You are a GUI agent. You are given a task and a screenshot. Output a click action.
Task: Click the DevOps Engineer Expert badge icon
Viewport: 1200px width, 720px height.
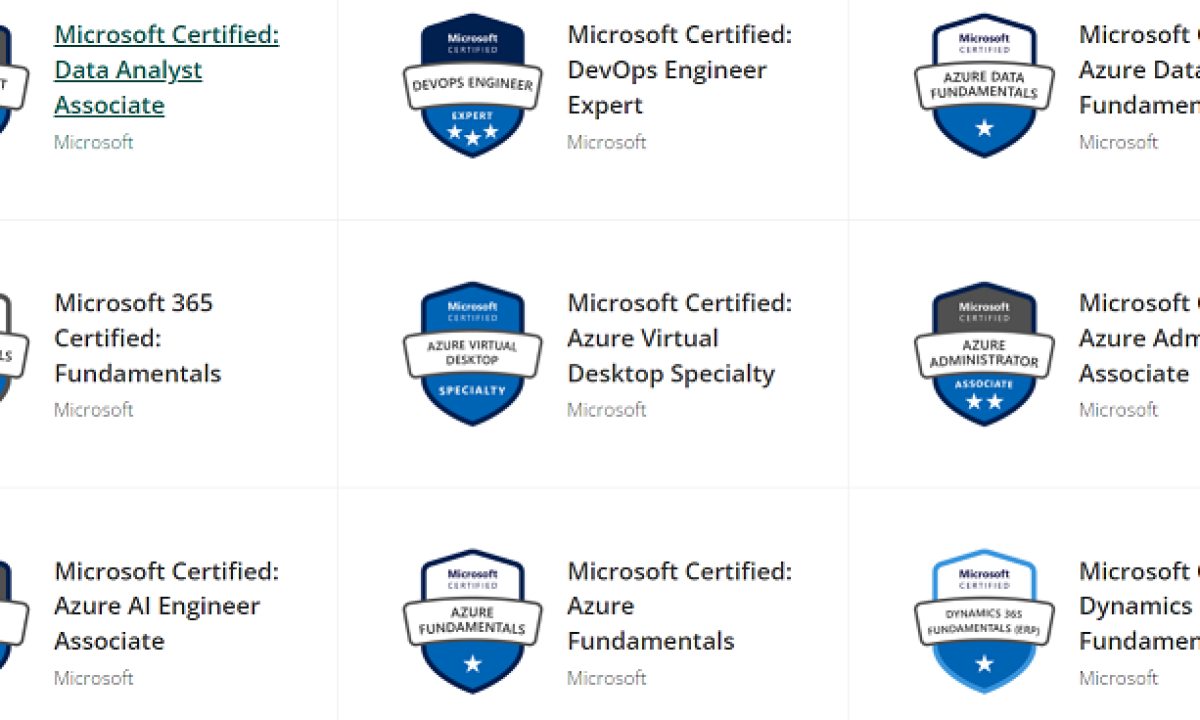[x=472, y=86]
